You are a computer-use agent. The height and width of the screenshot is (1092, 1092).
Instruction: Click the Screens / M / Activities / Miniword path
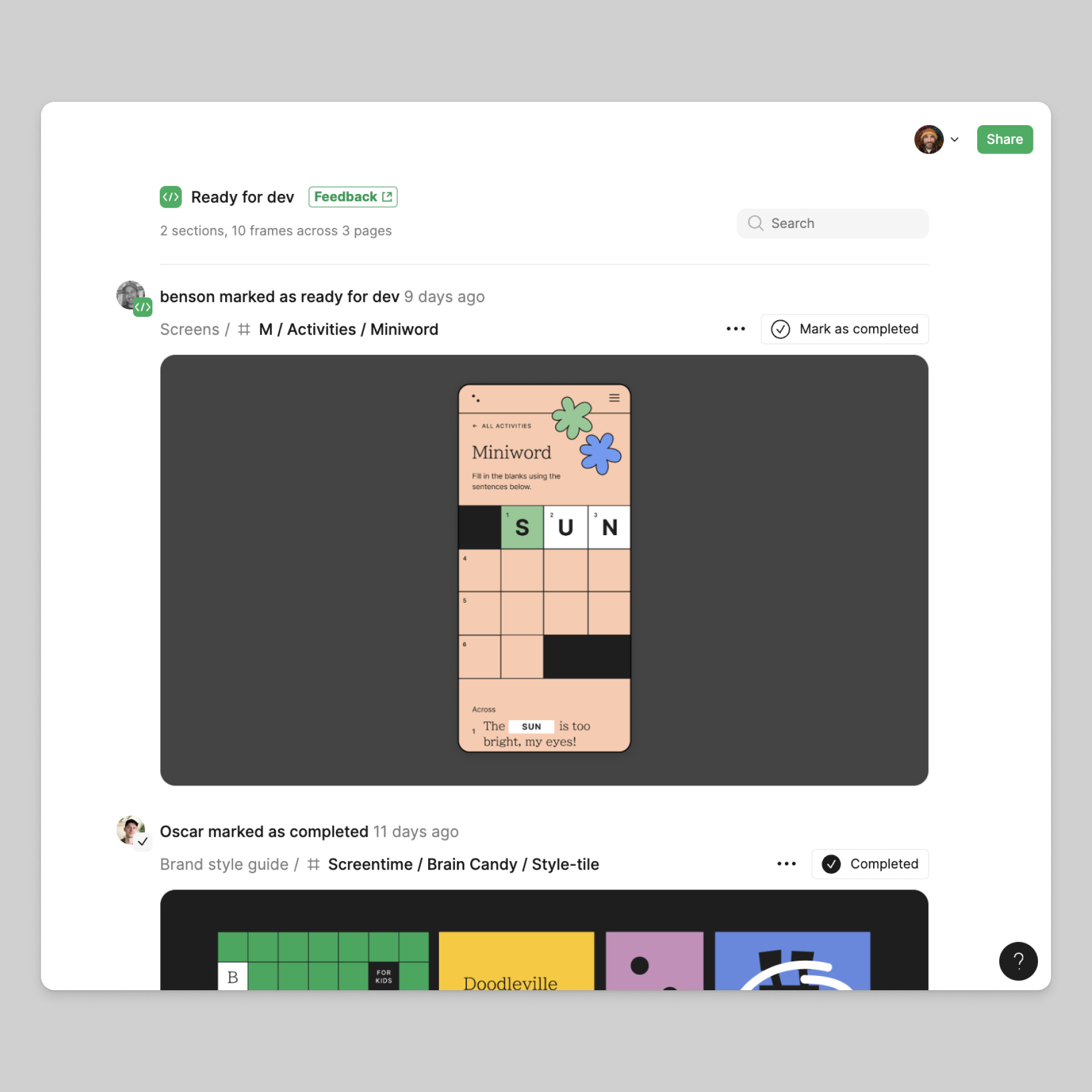[299, 329]
